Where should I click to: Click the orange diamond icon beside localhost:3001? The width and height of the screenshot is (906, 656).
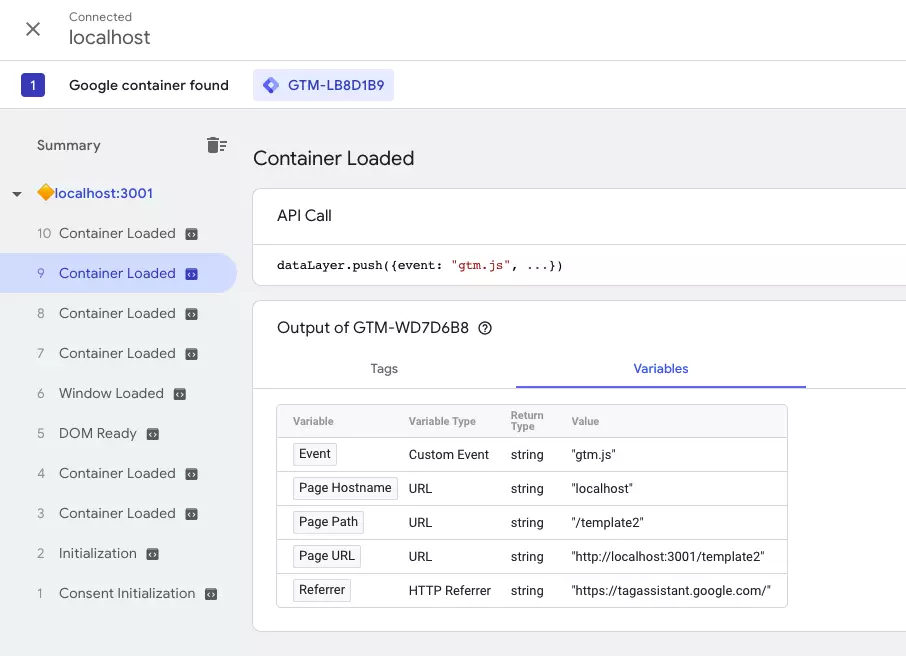45,192
